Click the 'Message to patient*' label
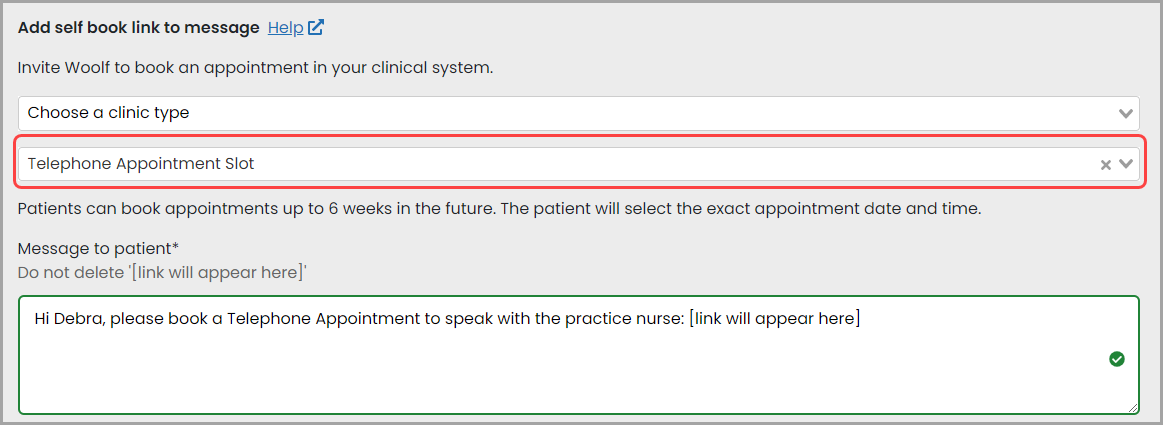1163x425 pixels. (99, 248)
